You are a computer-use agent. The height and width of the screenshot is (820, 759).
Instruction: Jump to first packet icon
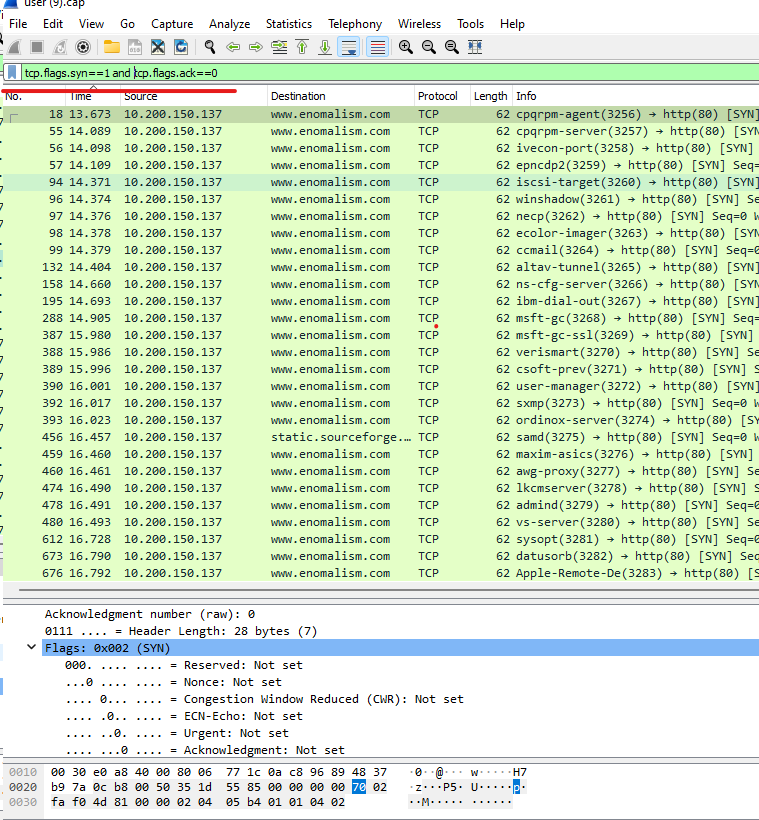302,47
